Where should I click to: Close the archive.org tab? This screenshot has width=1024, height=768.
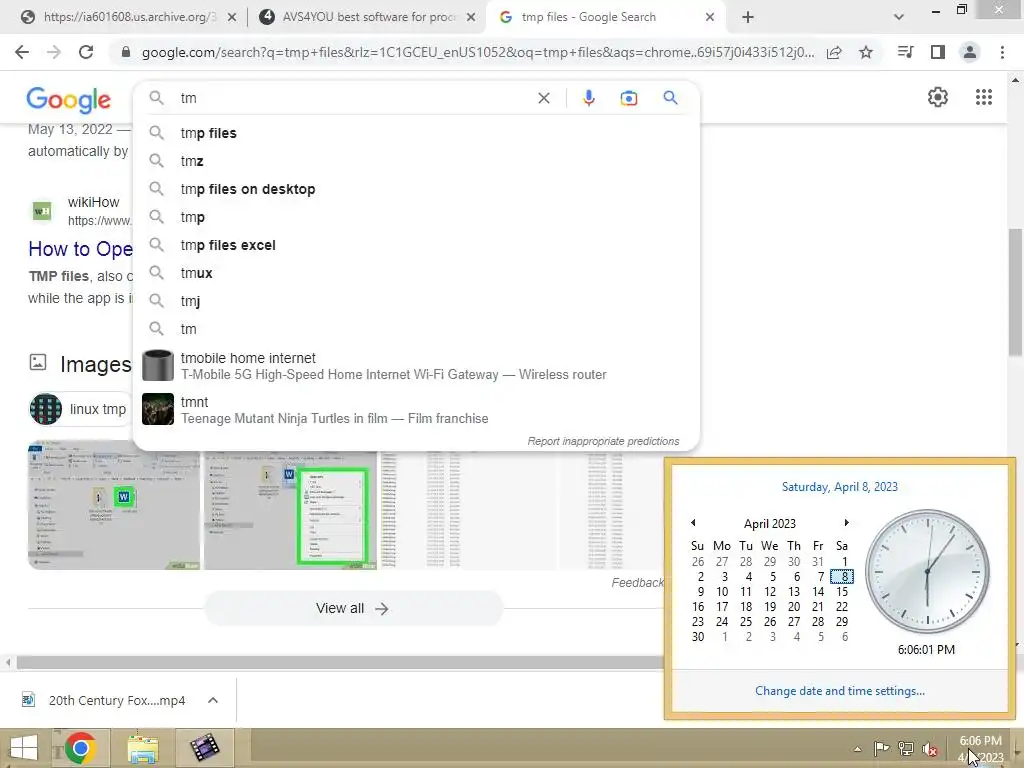coord(231,18)
